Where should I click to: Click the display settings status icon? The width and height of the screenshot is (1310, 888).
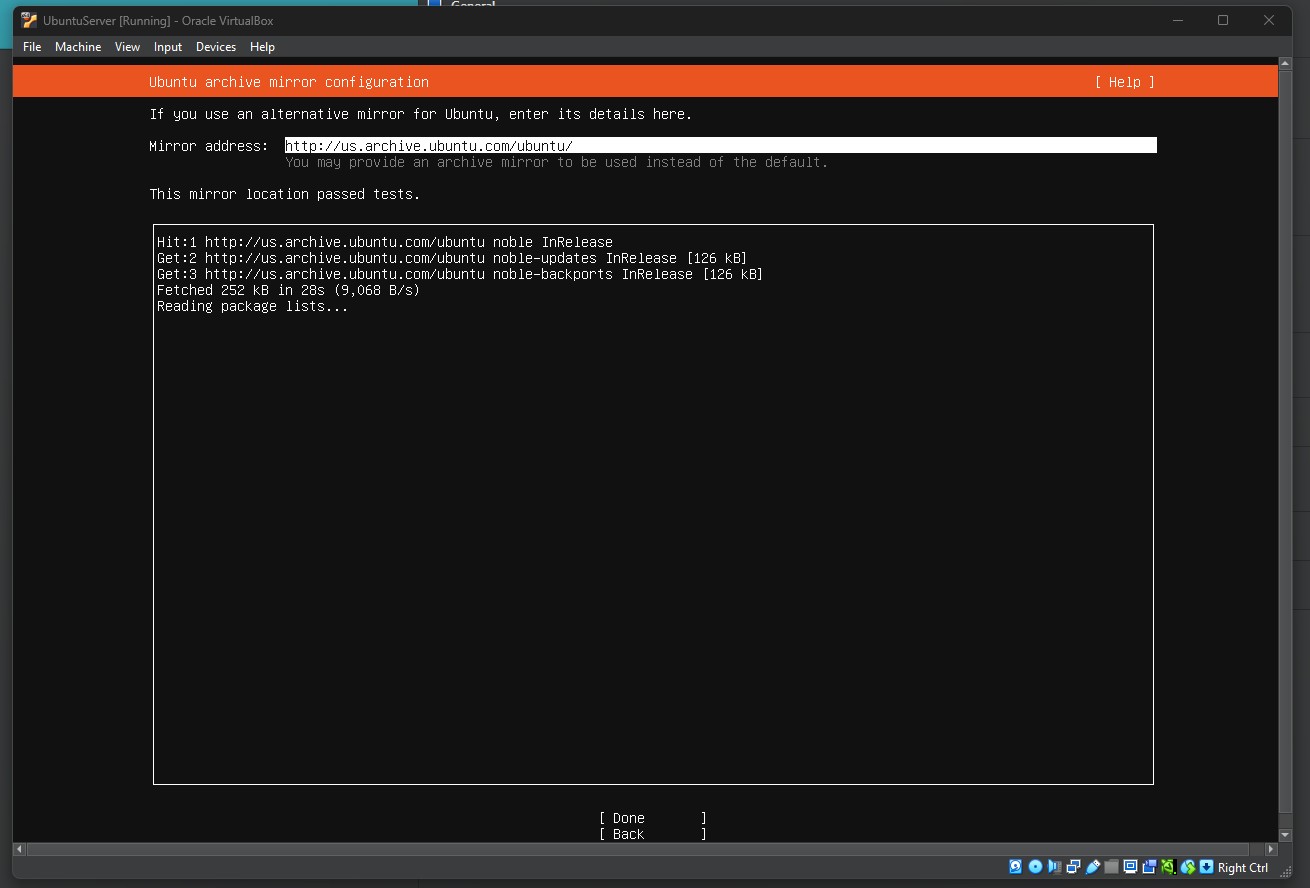tap(1130, 867)
